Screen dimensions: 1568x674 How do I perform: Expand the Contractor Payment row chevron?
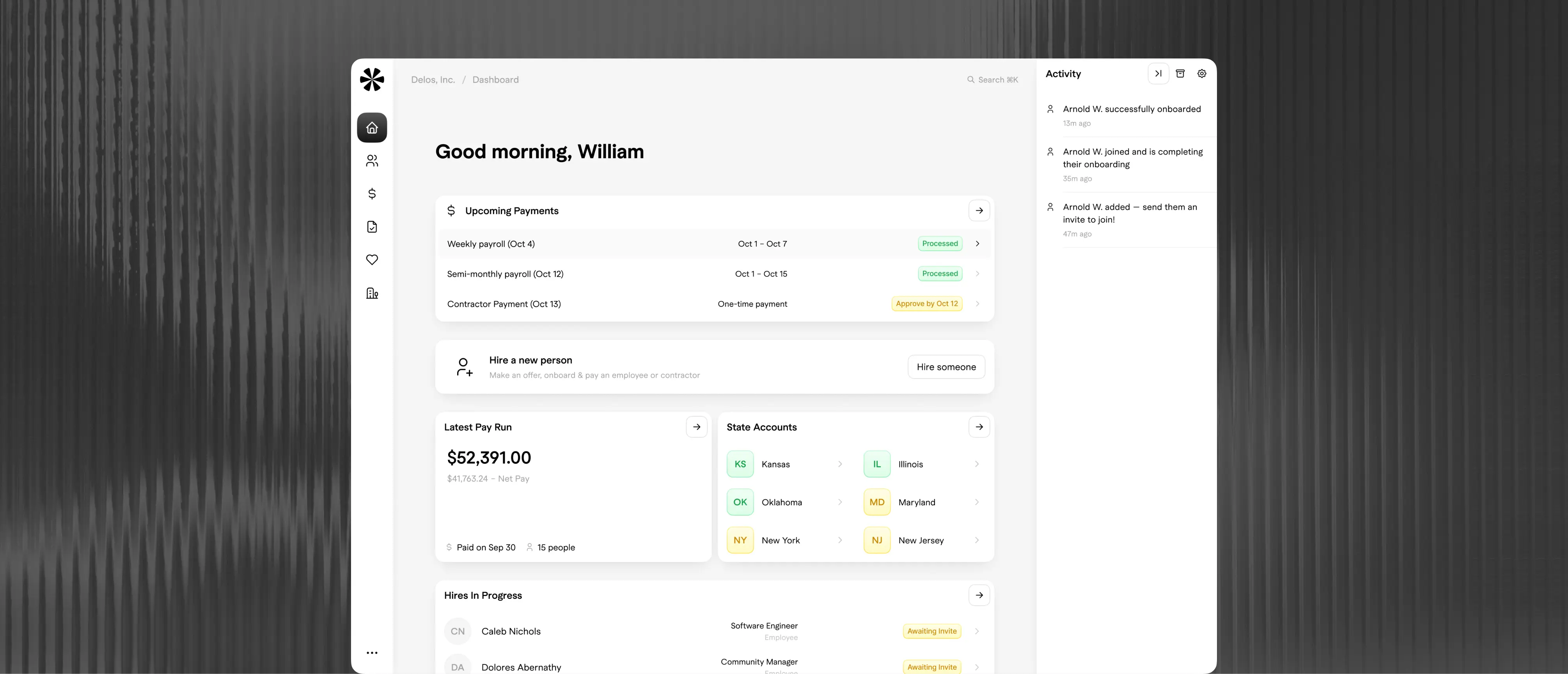coord(977,304)
